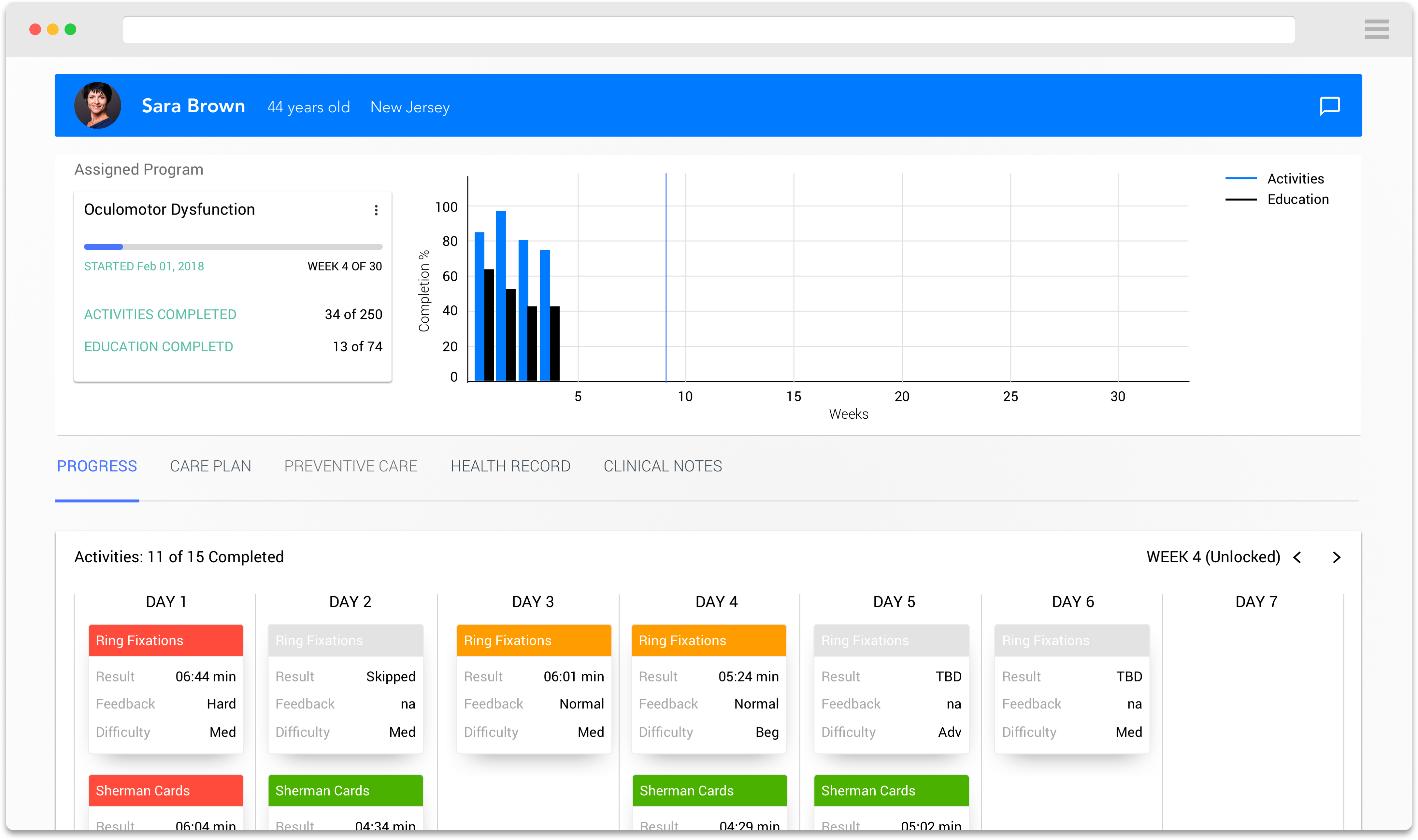The height and width of the screenshot is (840, 1418).
Task: Click the black Education legend line
Action: pos(1241,199)
